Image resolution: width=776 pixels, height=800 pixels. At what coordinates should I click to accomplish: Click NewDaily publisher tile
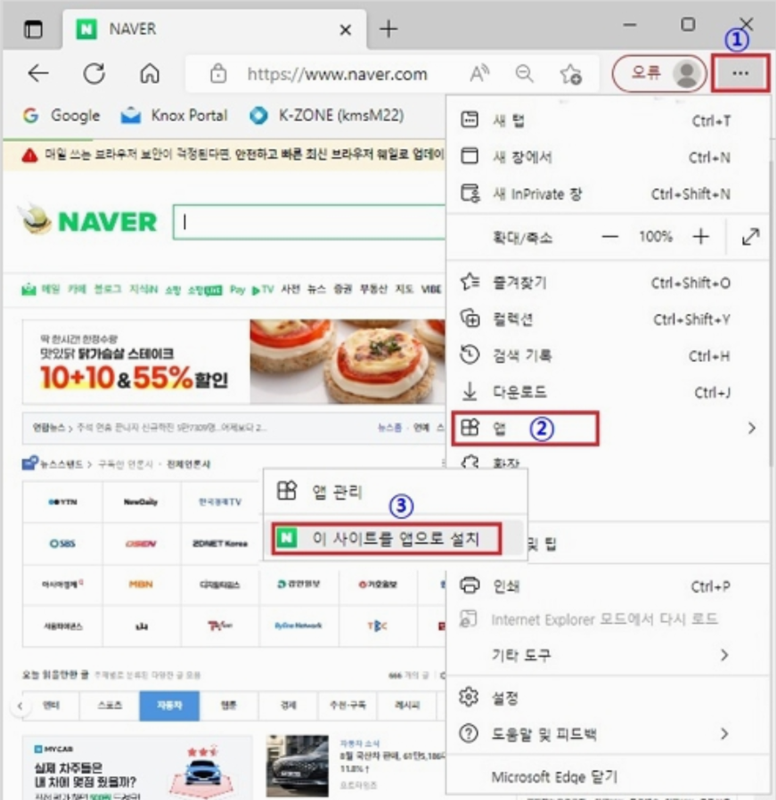pyautogui.click(x=141, y=502)
